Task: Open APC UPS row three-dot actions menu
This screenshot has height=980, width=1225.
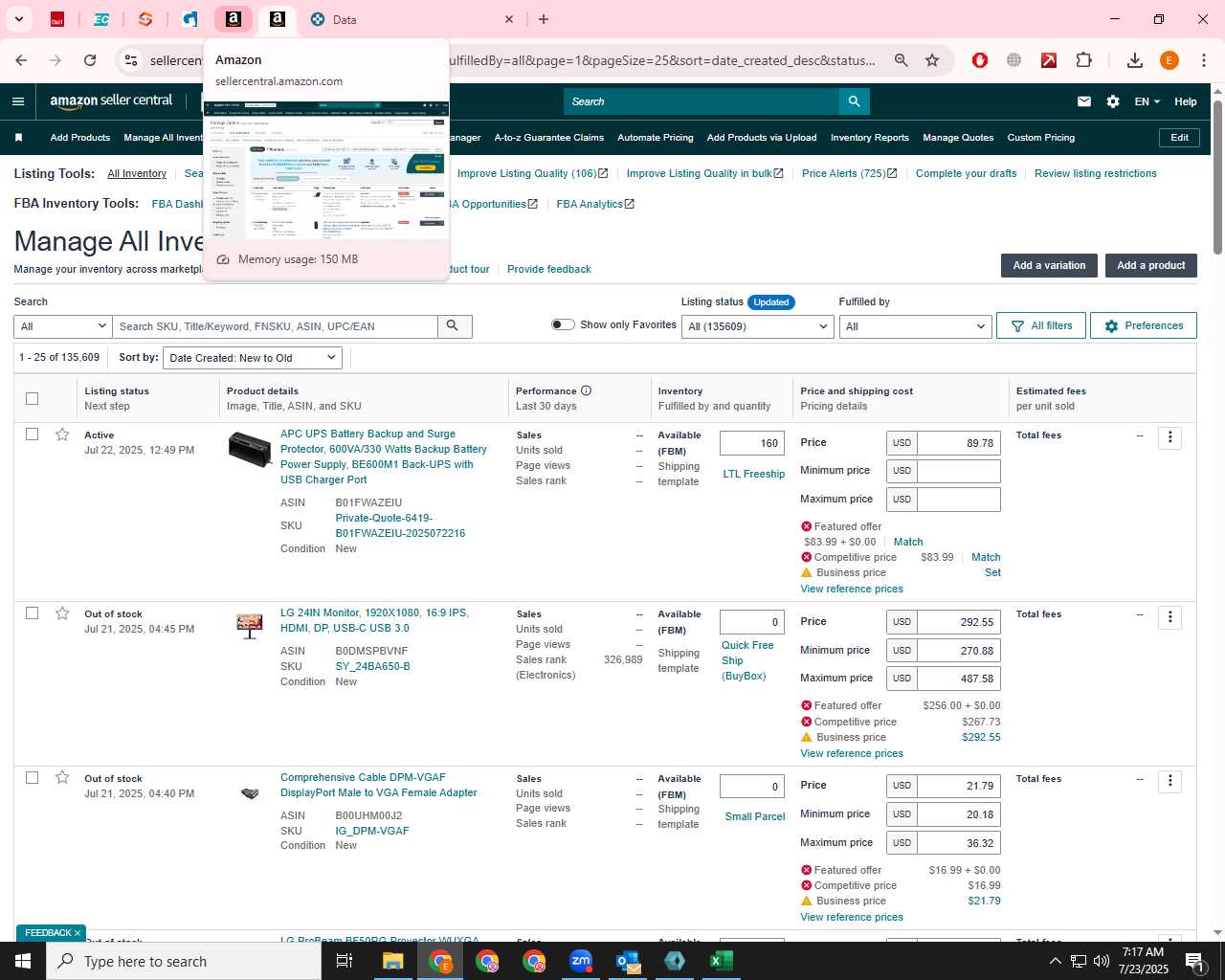Action: point(1169,438)
